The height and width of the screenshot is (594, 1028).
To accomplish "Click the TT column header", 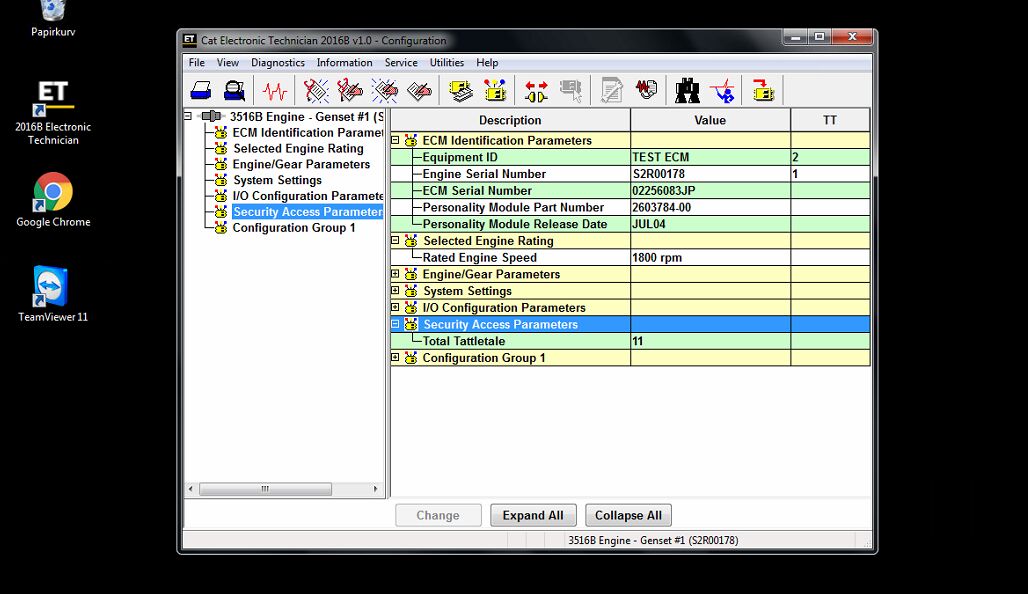I will coord(830,120).
